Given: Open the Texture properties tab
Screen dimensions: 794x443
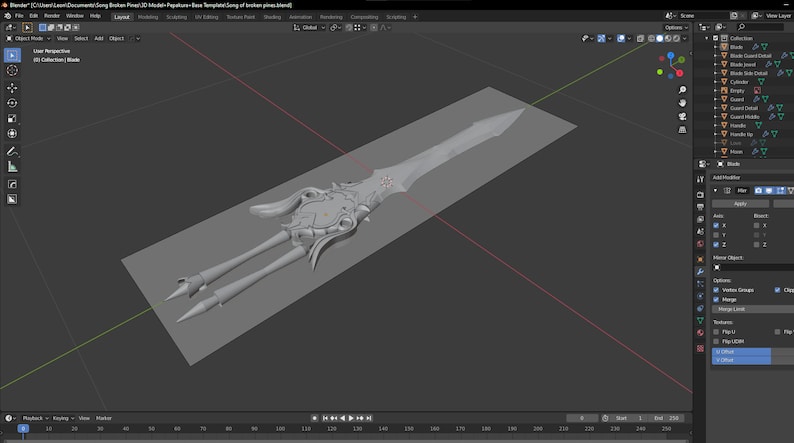Looking at the screenshot, I should (700, 348).
